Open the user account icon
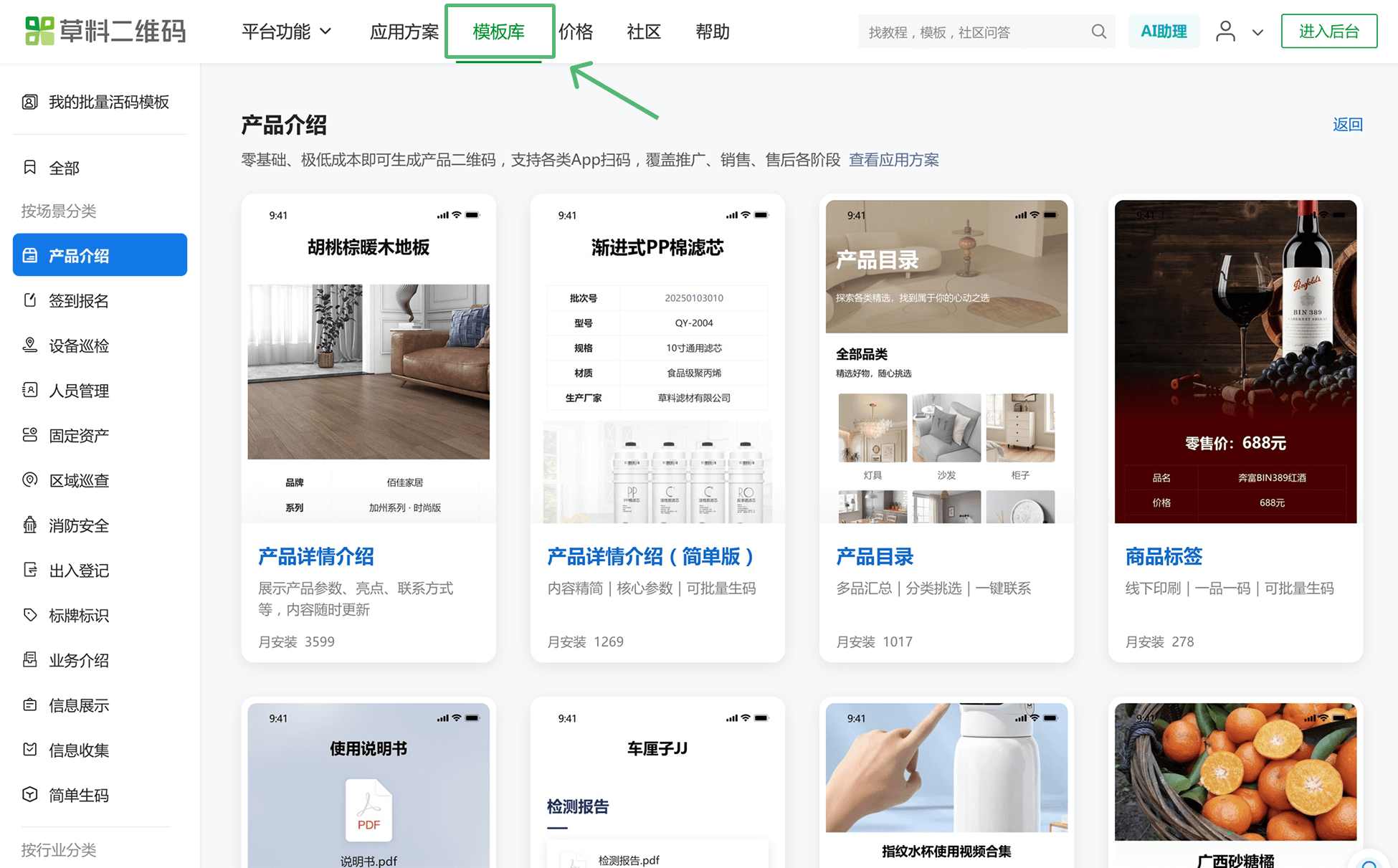This screenshot has height=868, width=1398. (1225, 31)
